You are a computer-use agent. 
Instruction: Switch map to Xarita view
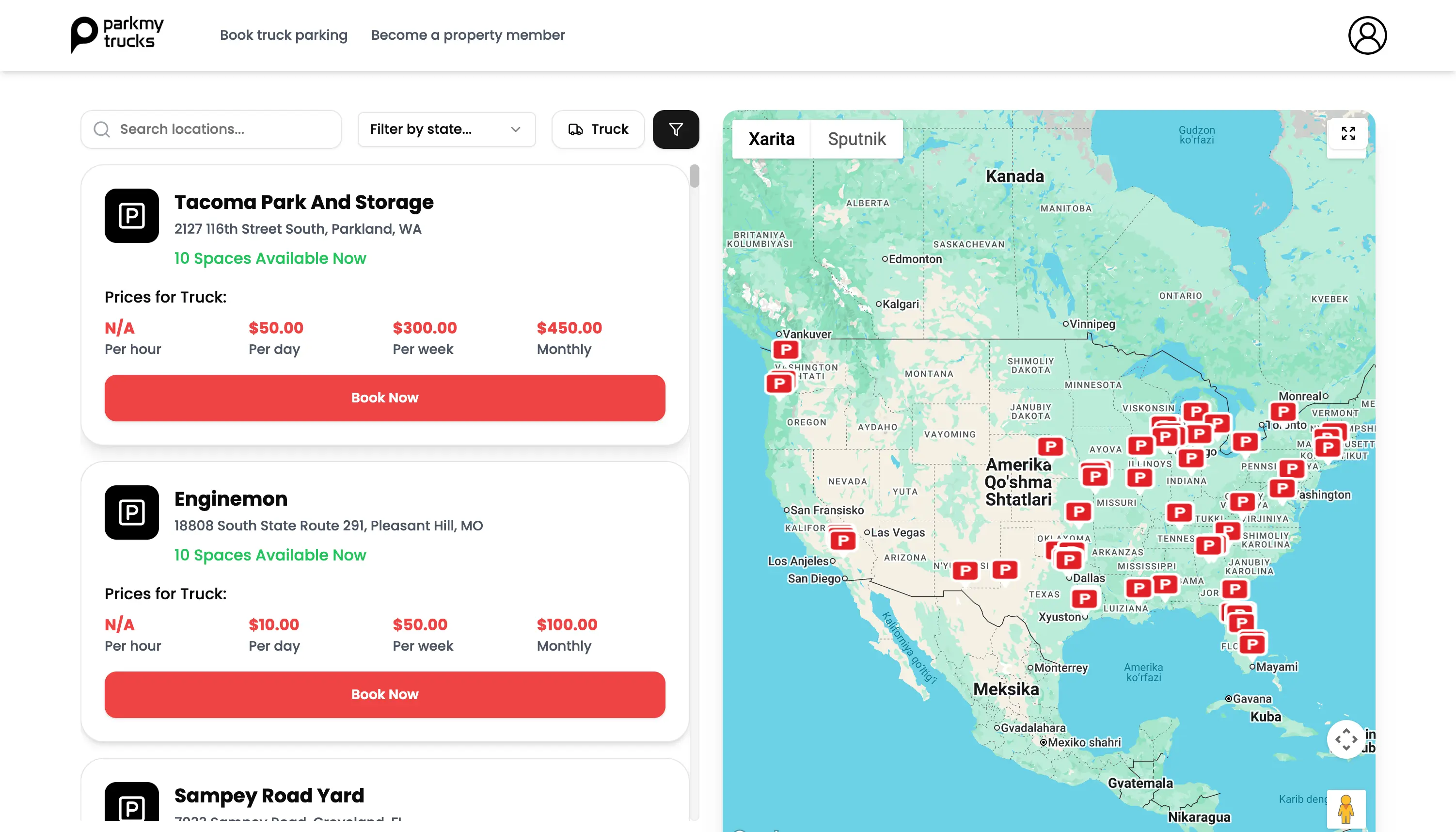(x=771, y=139)
